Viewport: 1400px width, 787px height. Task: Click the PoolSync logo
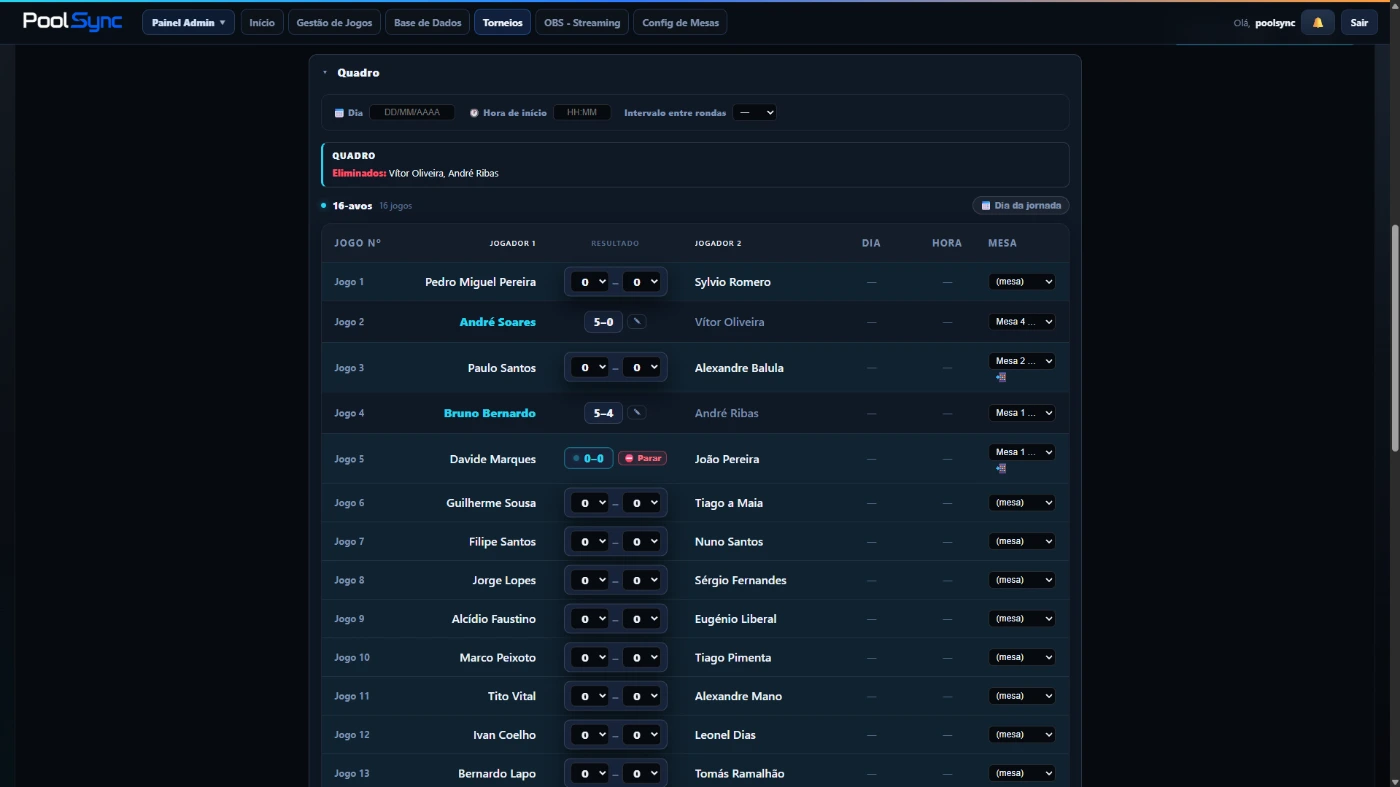point(72,22)
